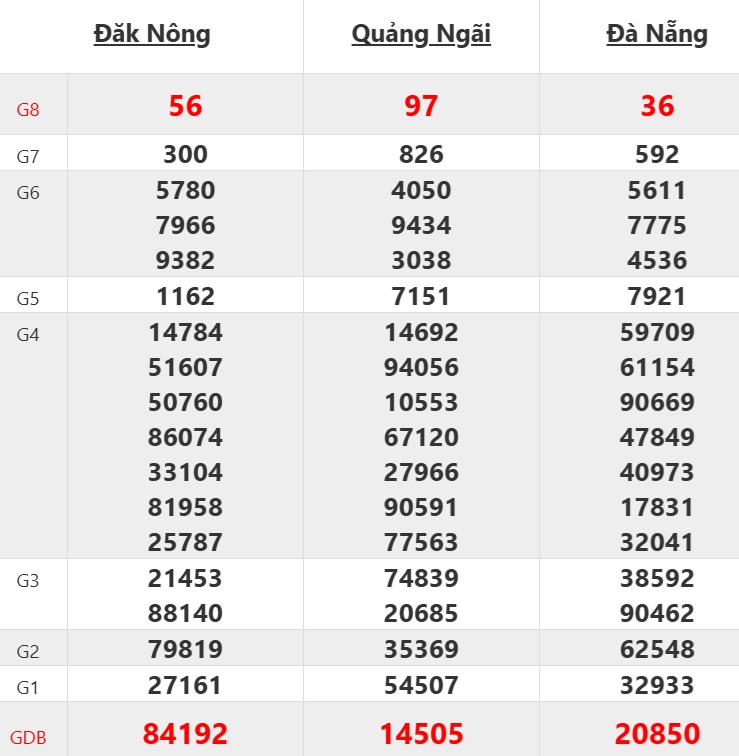Click the GDB special prize label
Screen dimensions: 739x756
tap(29, 739)
